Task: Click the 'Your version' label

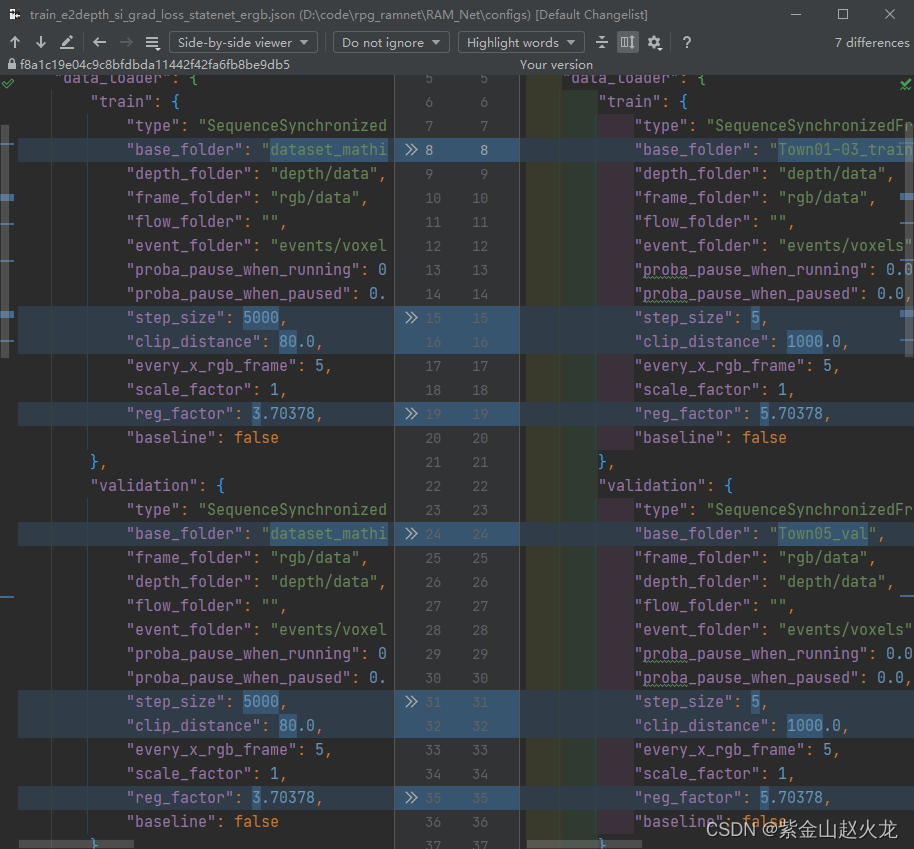Action: (x=556, y=65)
